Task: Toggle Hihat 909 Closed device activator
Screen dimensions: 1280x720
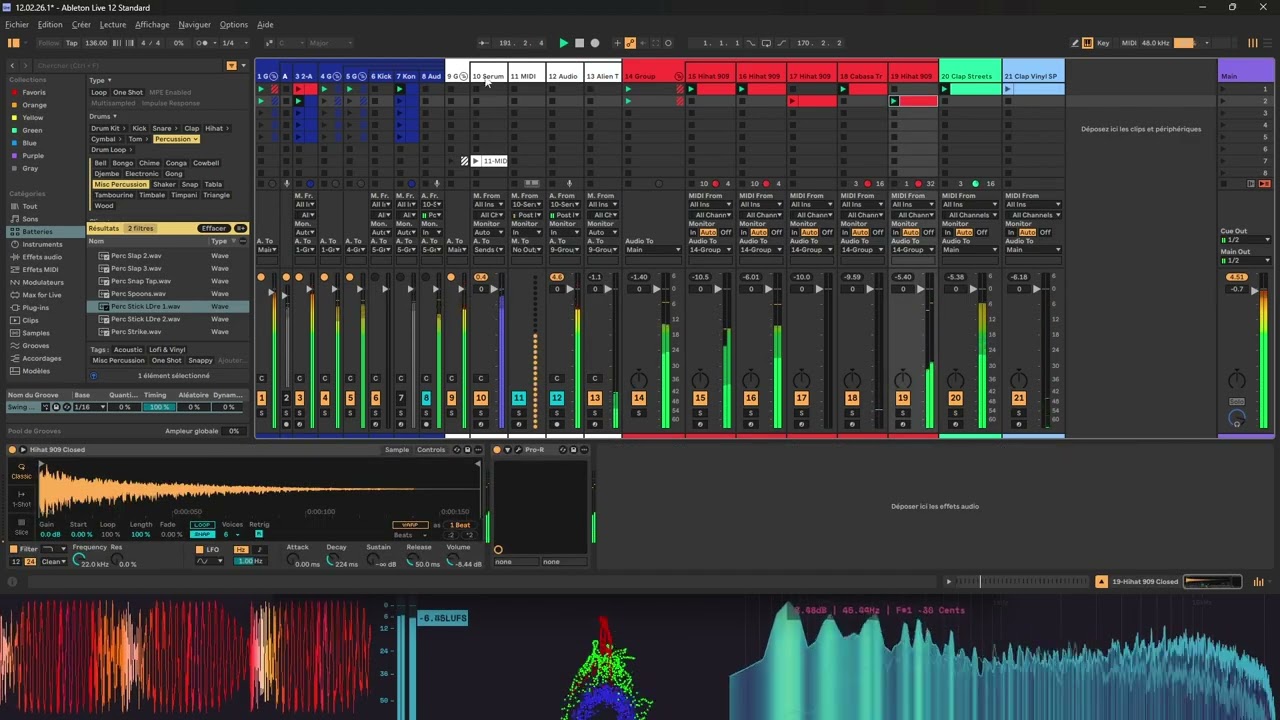Action: 12,450
